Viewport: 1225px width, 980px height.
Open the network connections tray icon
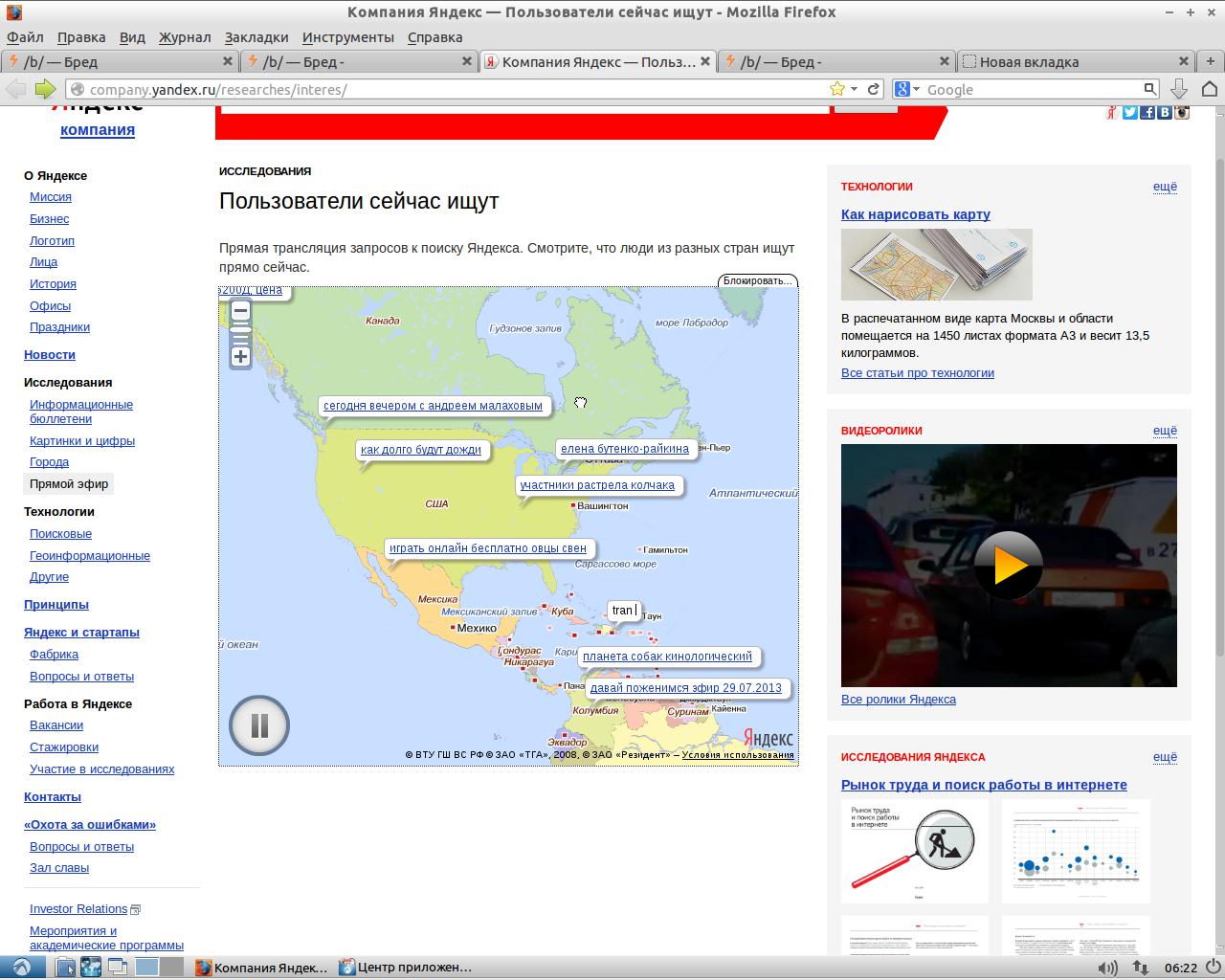[1140, 968]
